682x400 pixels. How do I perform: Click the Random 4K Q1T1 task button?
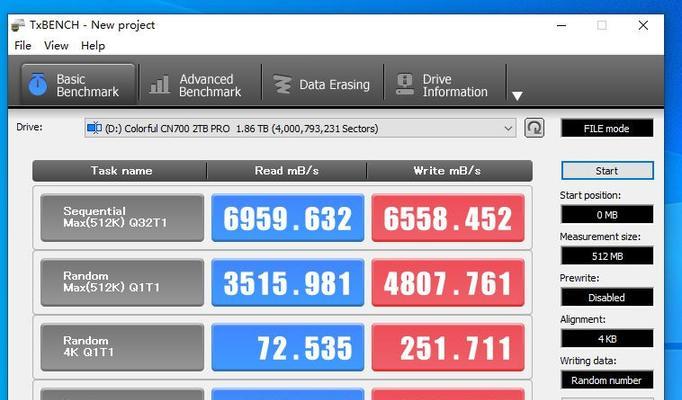pyautogui.click(x=122, y=347)
